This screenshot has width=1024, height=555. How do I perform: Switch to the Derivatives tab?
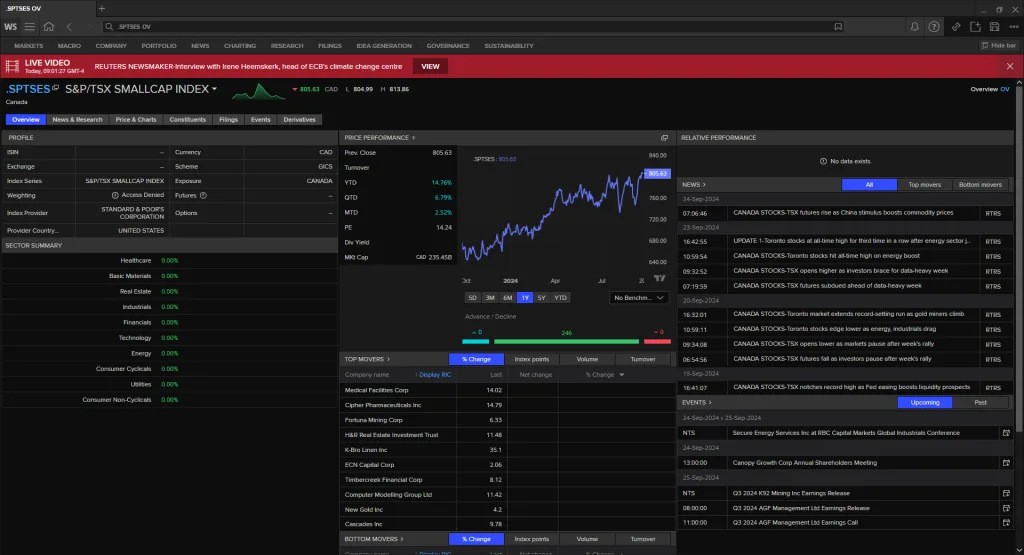[x=299, y=119]
